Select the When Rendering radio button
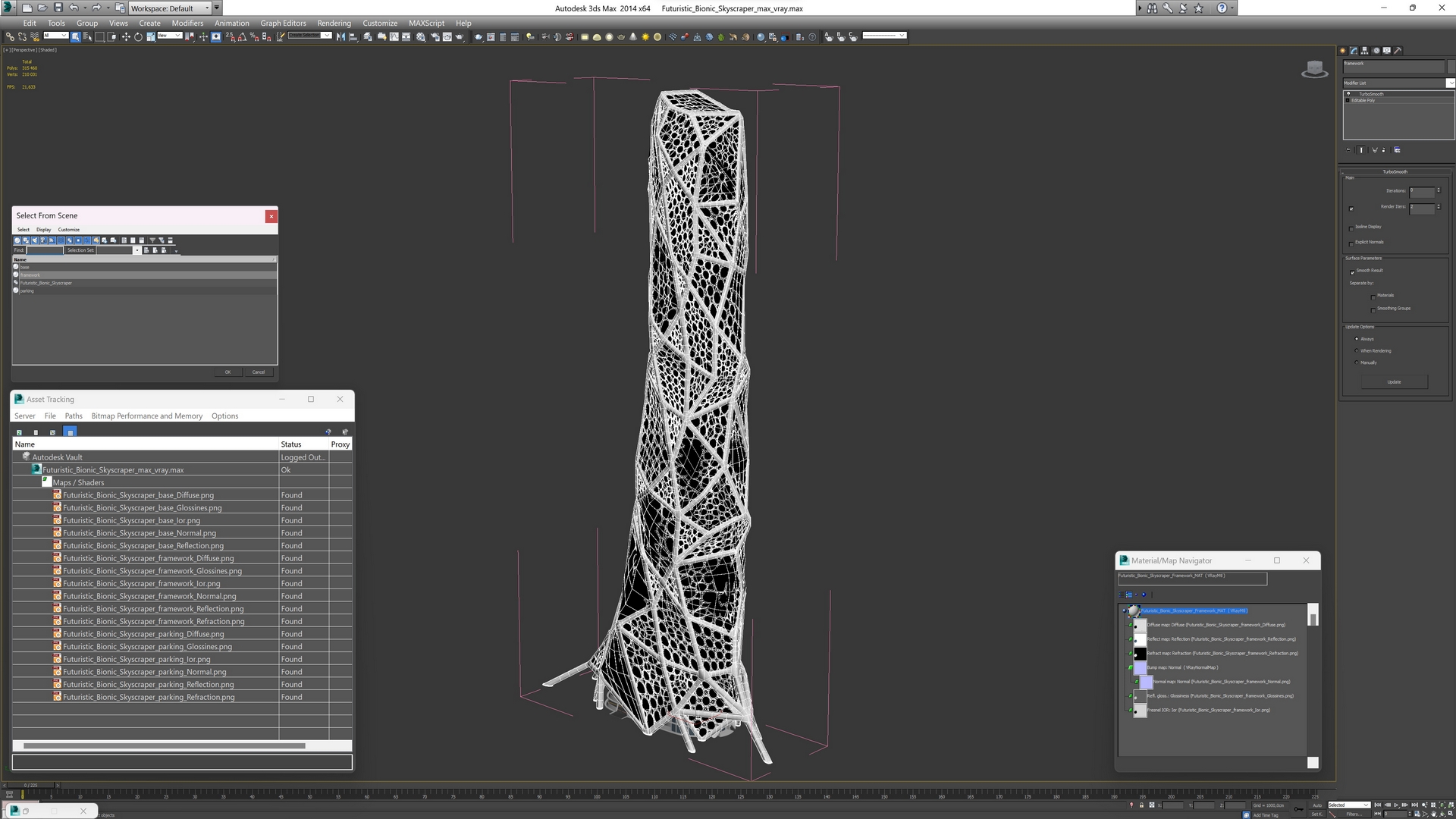This screenshot has width=1456, height=819. (1357, 351)
